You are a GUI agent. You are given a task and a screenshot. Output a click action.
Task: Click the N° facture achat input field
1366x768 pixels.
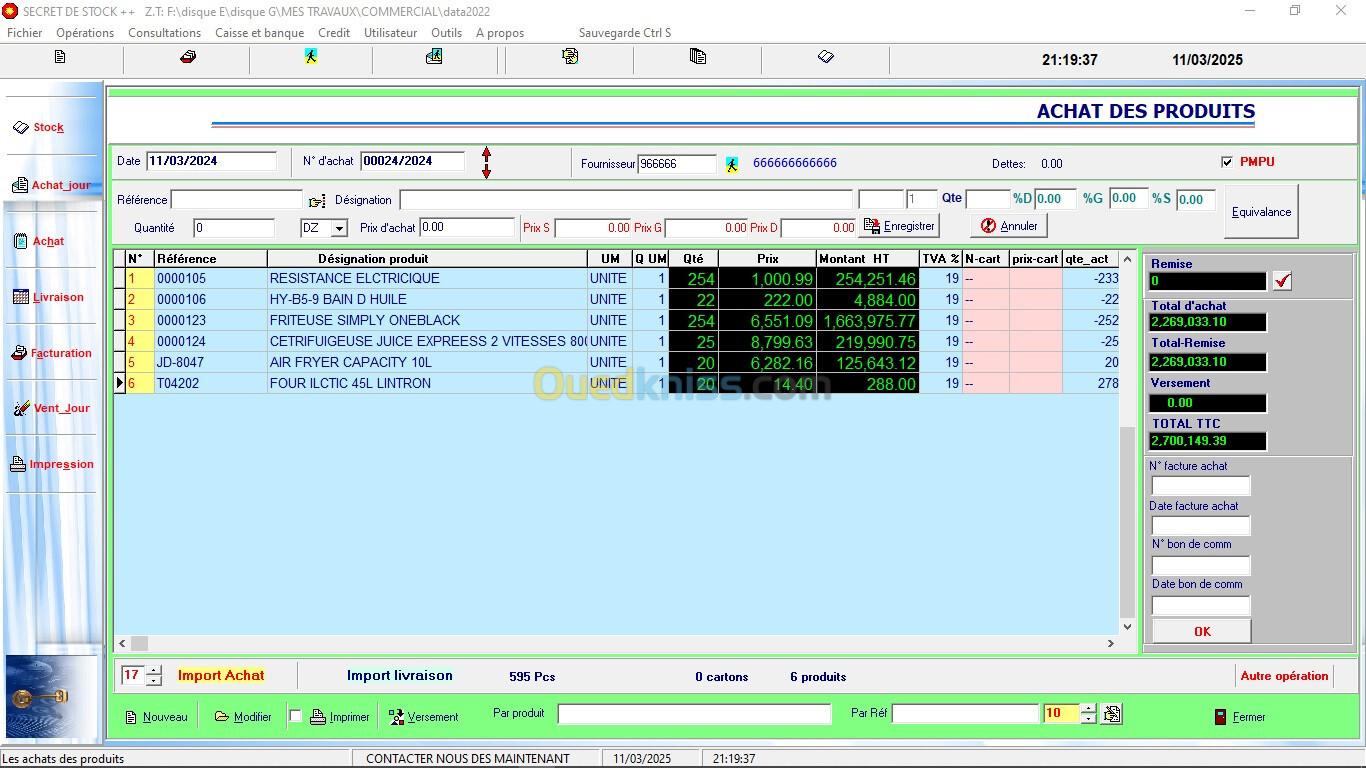pyautogui.click(x=1200, y=486)
